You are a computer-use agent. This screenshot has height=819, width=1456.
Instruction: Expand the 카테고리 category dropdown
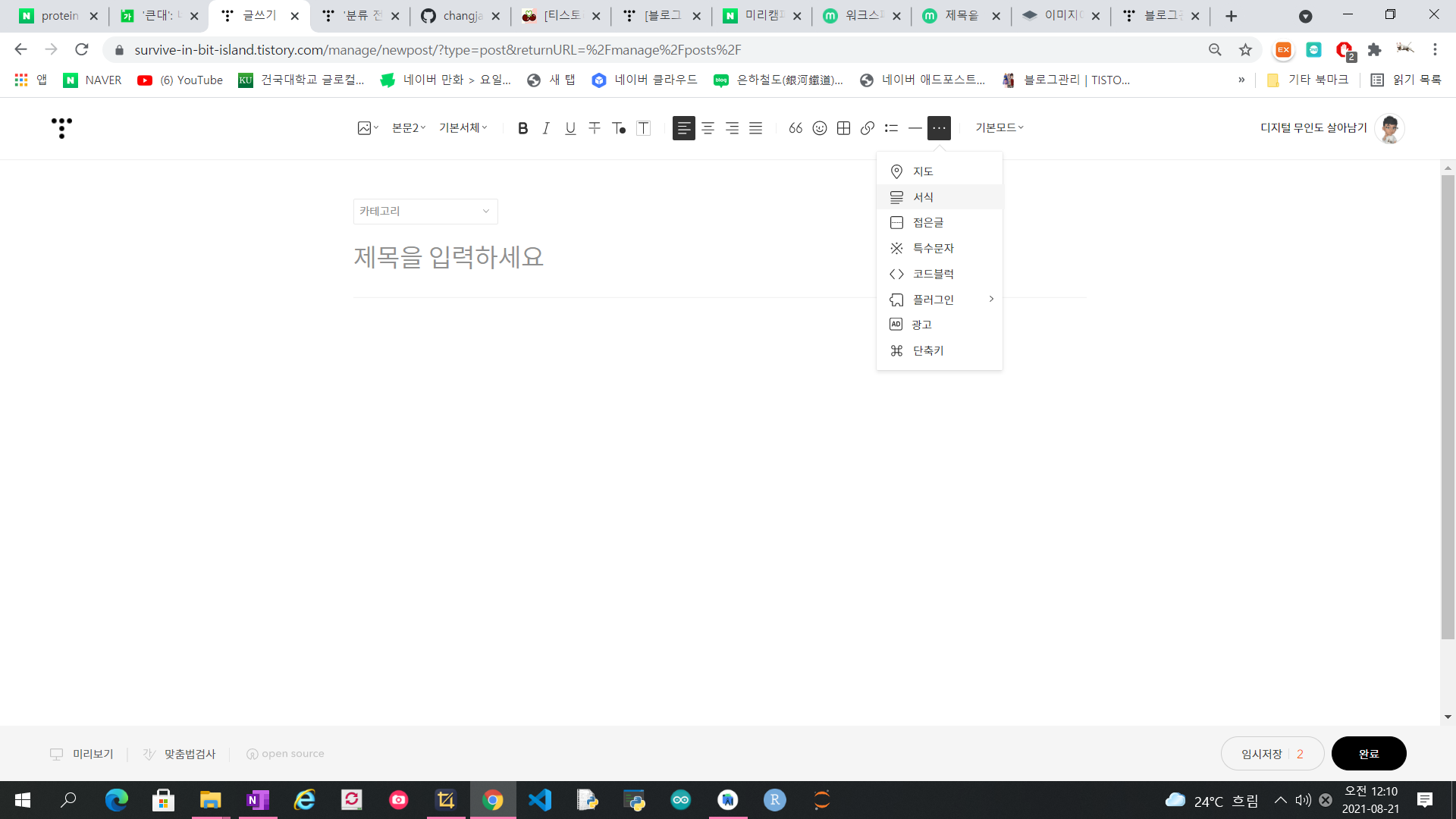click(425, 212)
